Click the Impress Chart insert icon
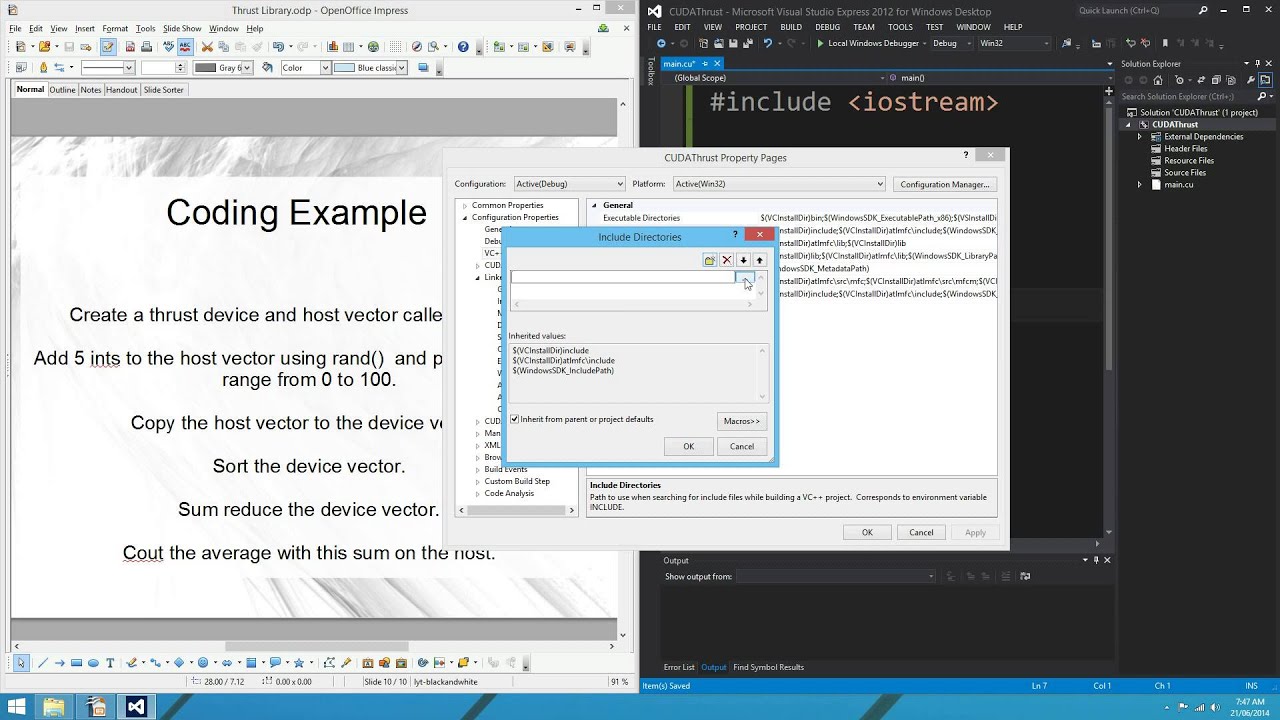The height and width of the screenshot is (720, 1280). [x=332, y=46]
